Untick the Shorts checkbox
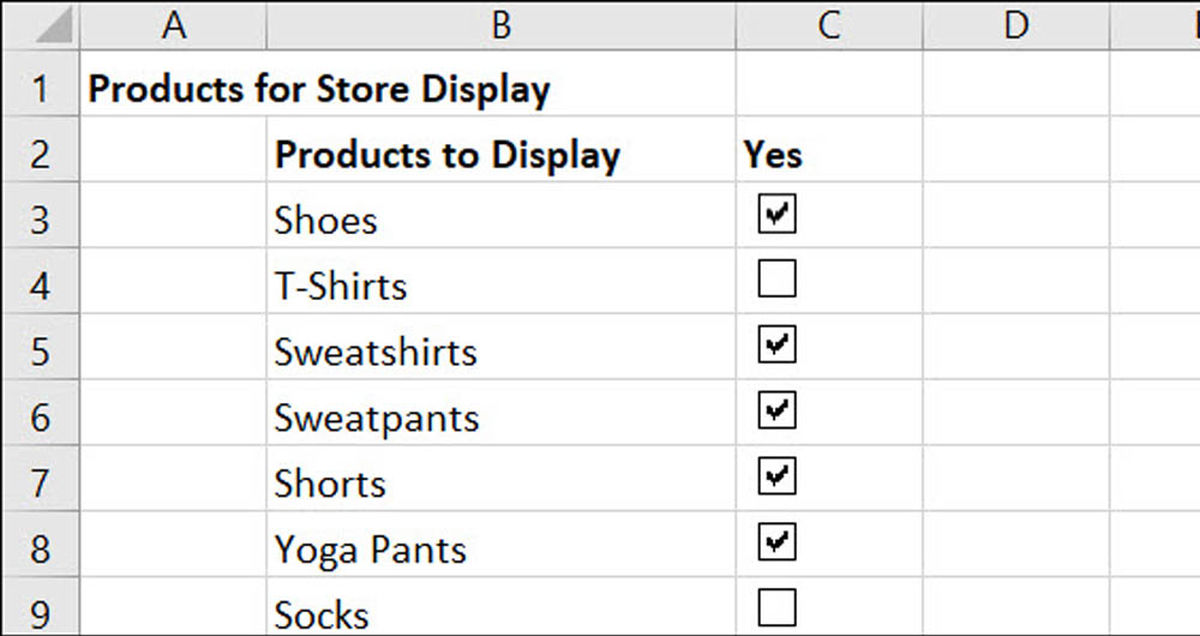The image size is (1200, 636). (x=777, y=477)
